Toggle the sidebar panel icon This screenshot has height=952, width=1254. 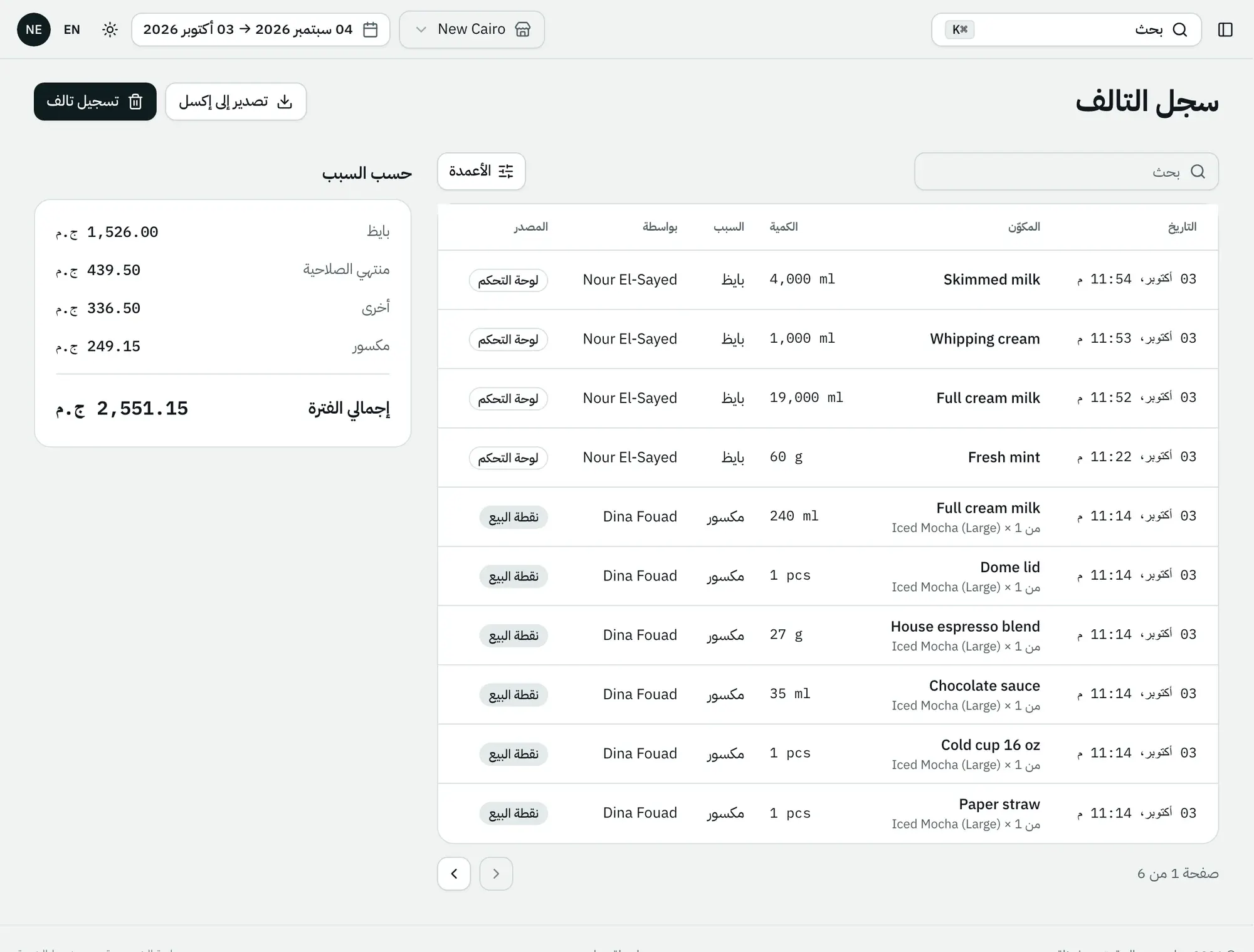point(1225,29)
